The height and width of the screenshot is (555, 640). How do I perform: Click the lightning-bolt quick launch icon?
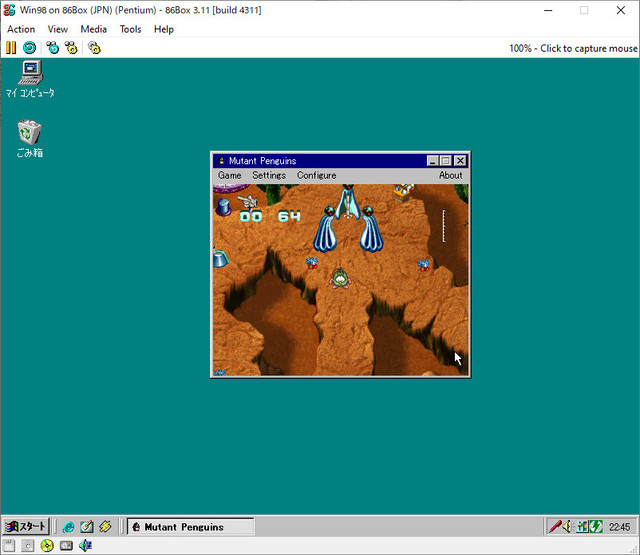105,527
